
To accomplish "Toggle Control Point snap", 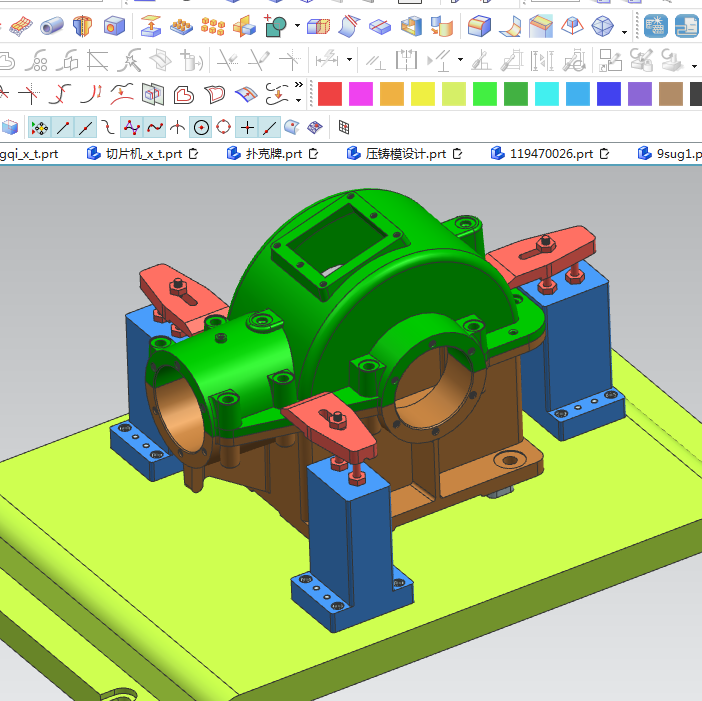I will click(108, 128).
